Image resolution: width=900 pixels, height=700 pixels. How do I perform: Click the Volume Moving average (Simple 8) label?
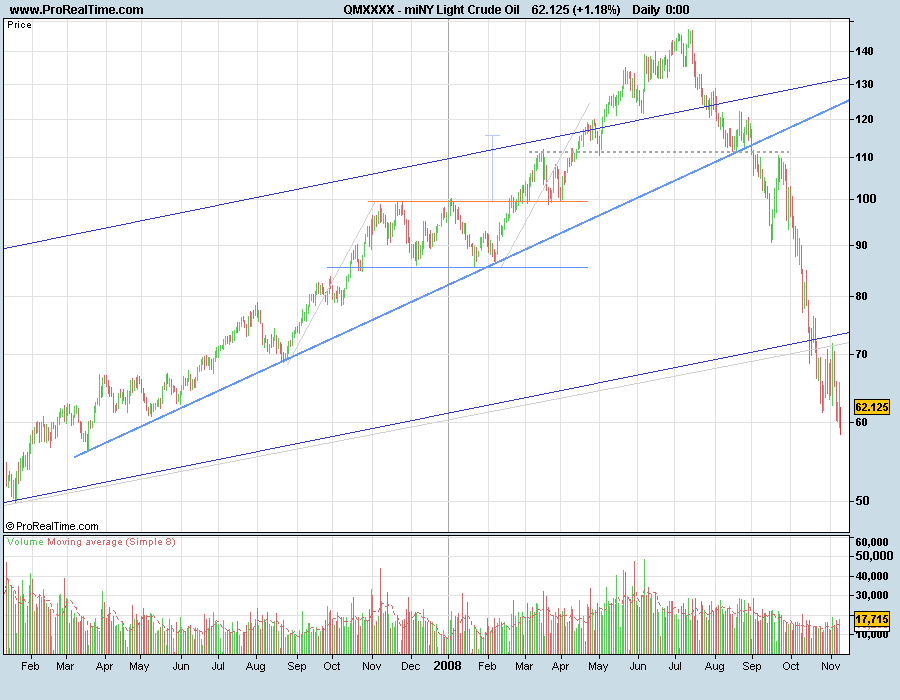click(91, 542)
